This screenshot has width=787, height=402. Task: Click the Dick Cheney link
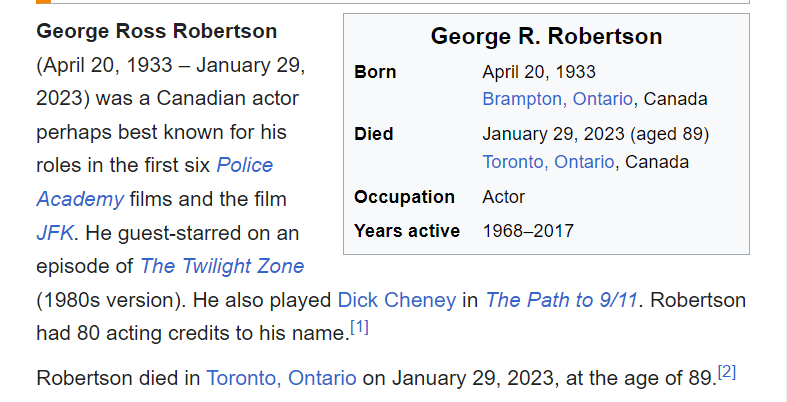pyautogui.click(x=398, y=300)
